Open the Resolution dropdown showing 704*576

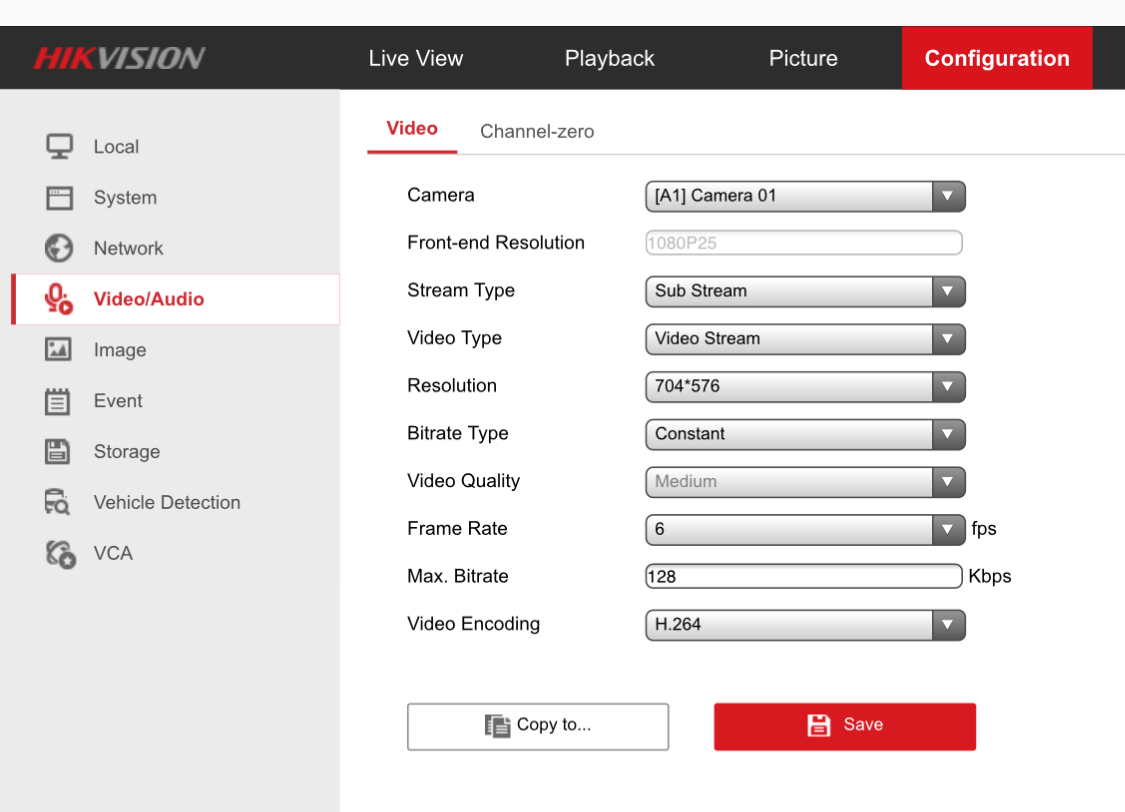pyautogui.click(x=805, y=386)
